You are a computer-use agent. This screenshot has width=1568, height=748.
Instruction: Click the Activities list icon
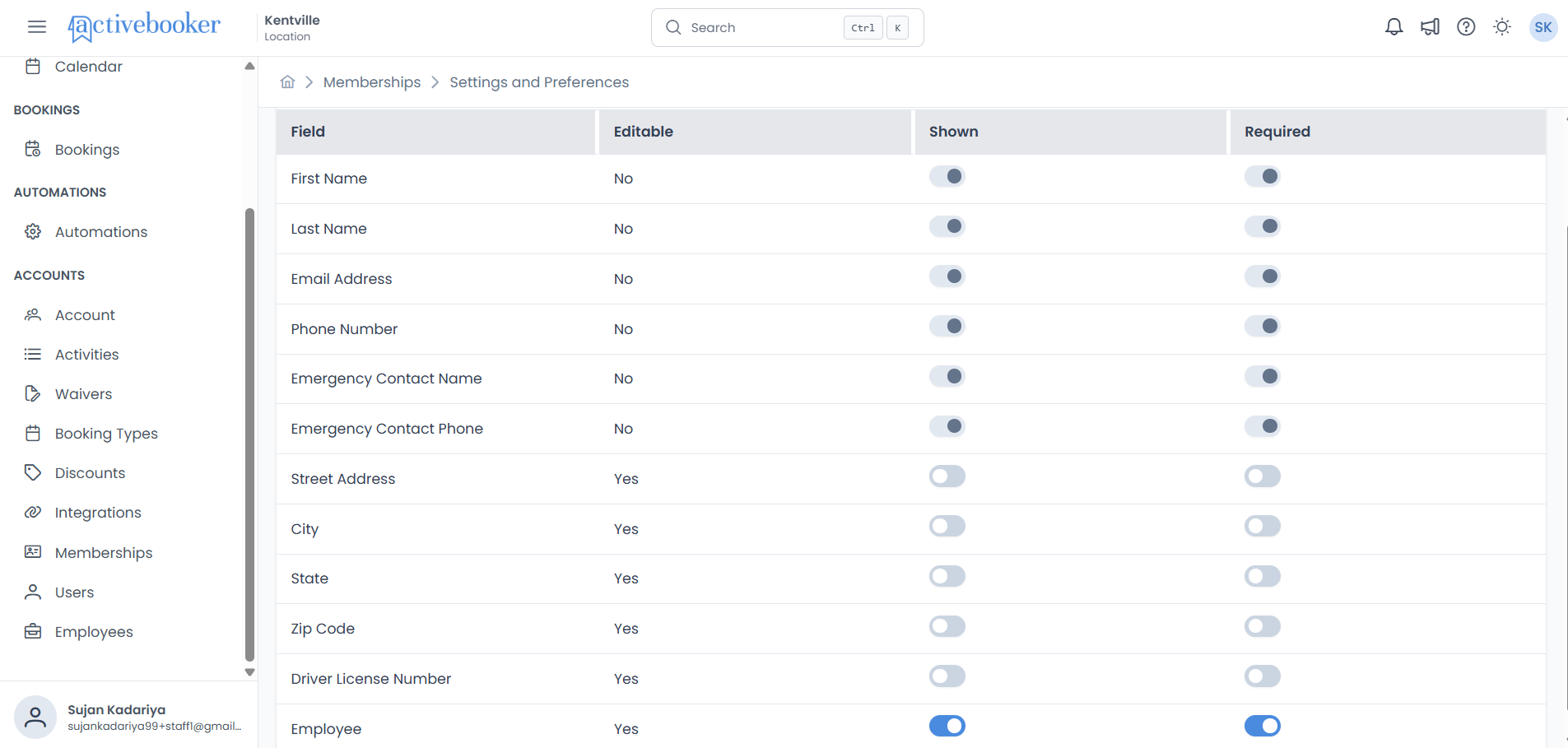33,354
